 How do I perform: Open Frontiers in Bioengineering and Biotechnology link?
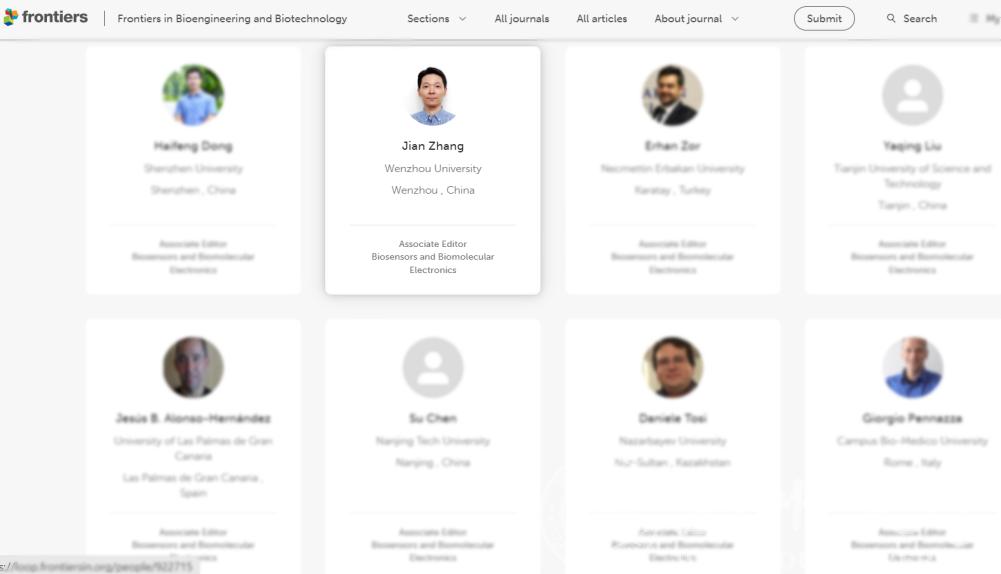tap(232, 19)
